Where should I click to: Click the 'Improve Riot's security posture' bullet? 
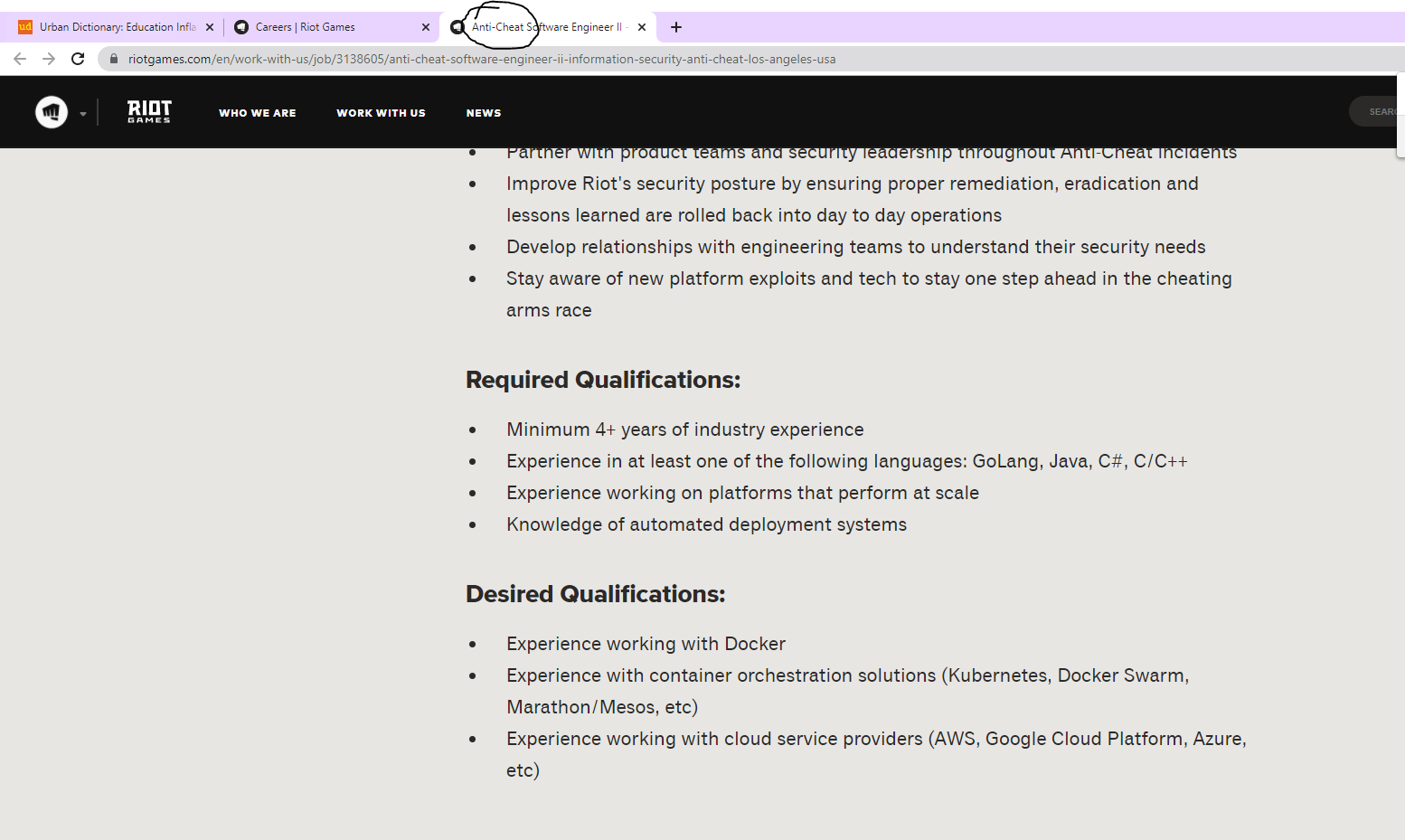coord(853,199)
